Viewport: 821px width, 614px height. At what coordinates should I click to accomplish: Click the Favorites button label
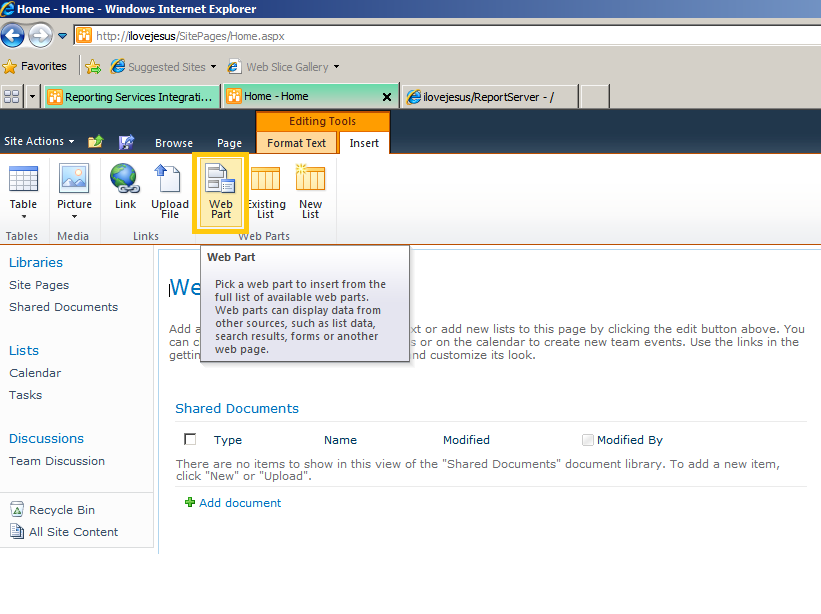[43, 66]
